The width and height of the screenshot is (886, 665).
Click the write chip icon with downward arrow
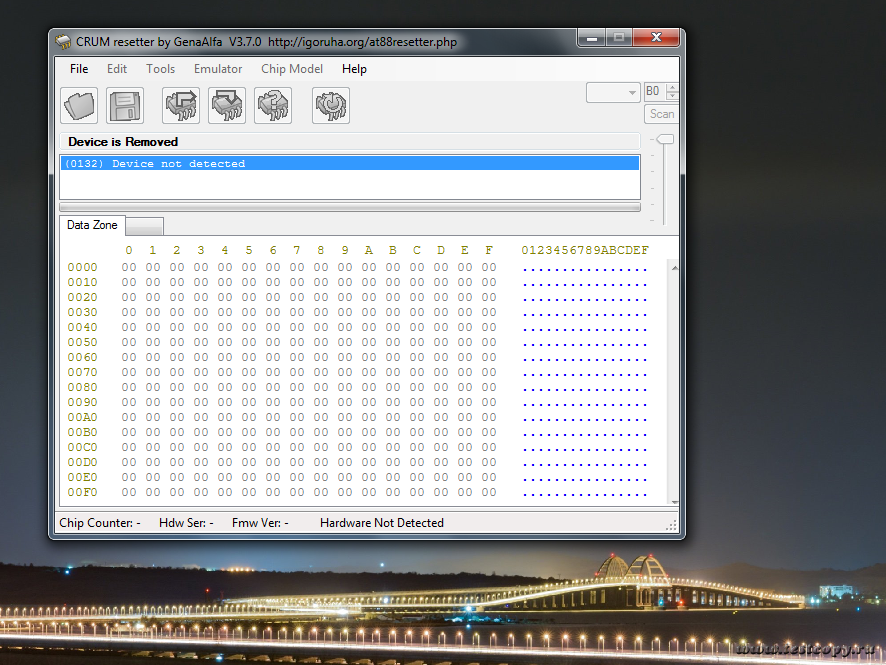click(x=227, y=106)
